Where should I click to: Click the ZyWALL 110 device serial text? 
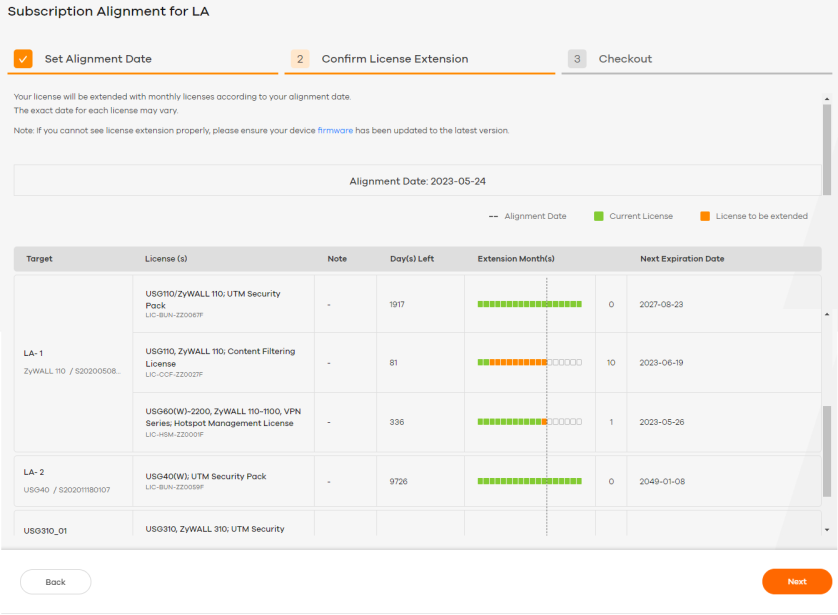pos(72,371)
